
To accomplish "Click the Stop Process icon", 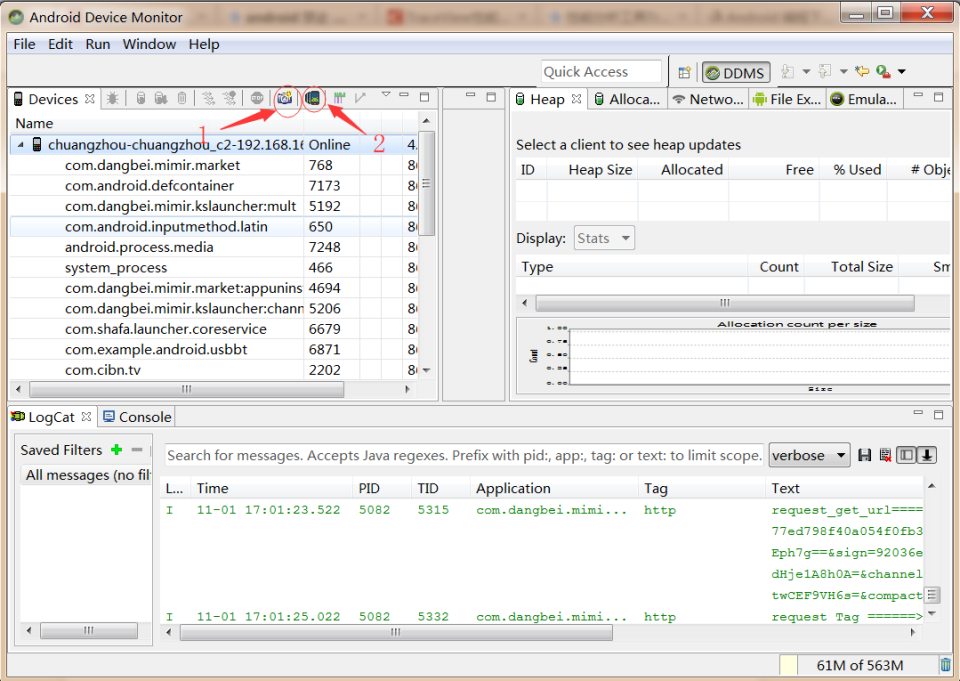I will (257, 98).
